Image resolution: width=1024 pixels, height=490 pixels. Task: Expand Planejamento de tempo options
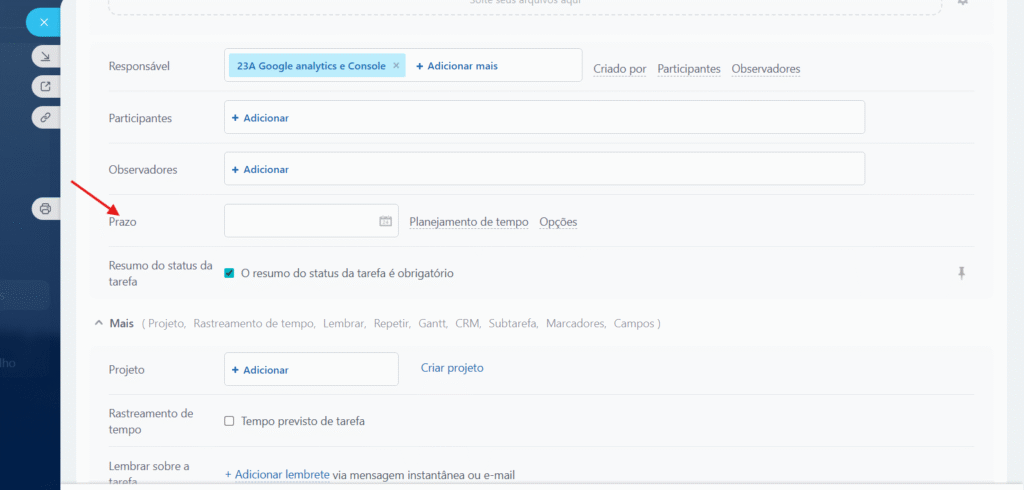coord(468,222)
